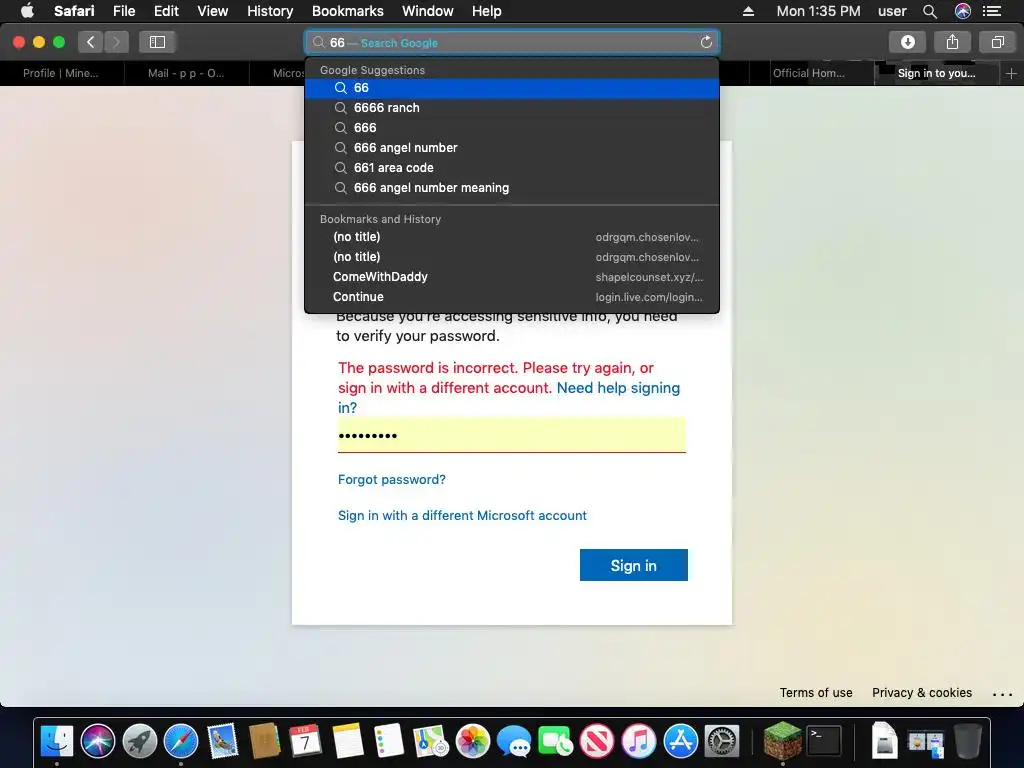Click the Forgot password? link
1024x768 pixels.
tap(392, 479)
